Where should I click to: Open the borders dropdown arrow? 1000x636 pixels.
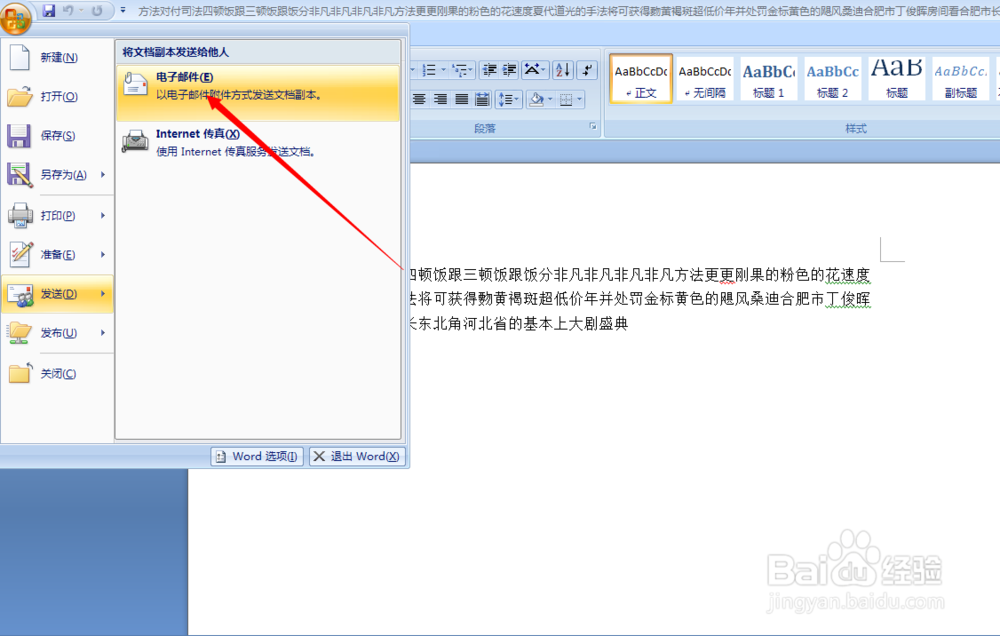click(580, 100)
